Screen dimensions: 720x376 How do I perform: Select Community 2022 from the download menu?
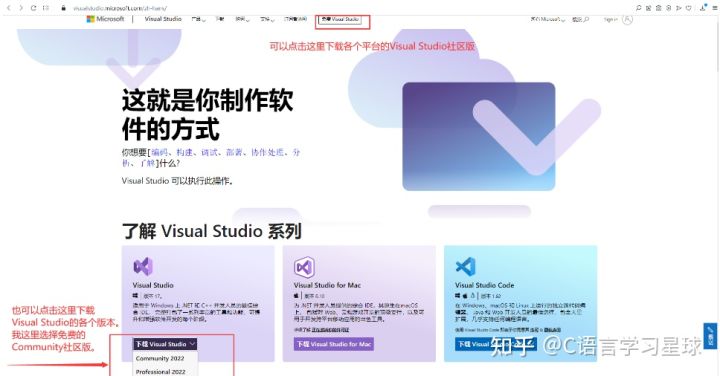[160, 358]
